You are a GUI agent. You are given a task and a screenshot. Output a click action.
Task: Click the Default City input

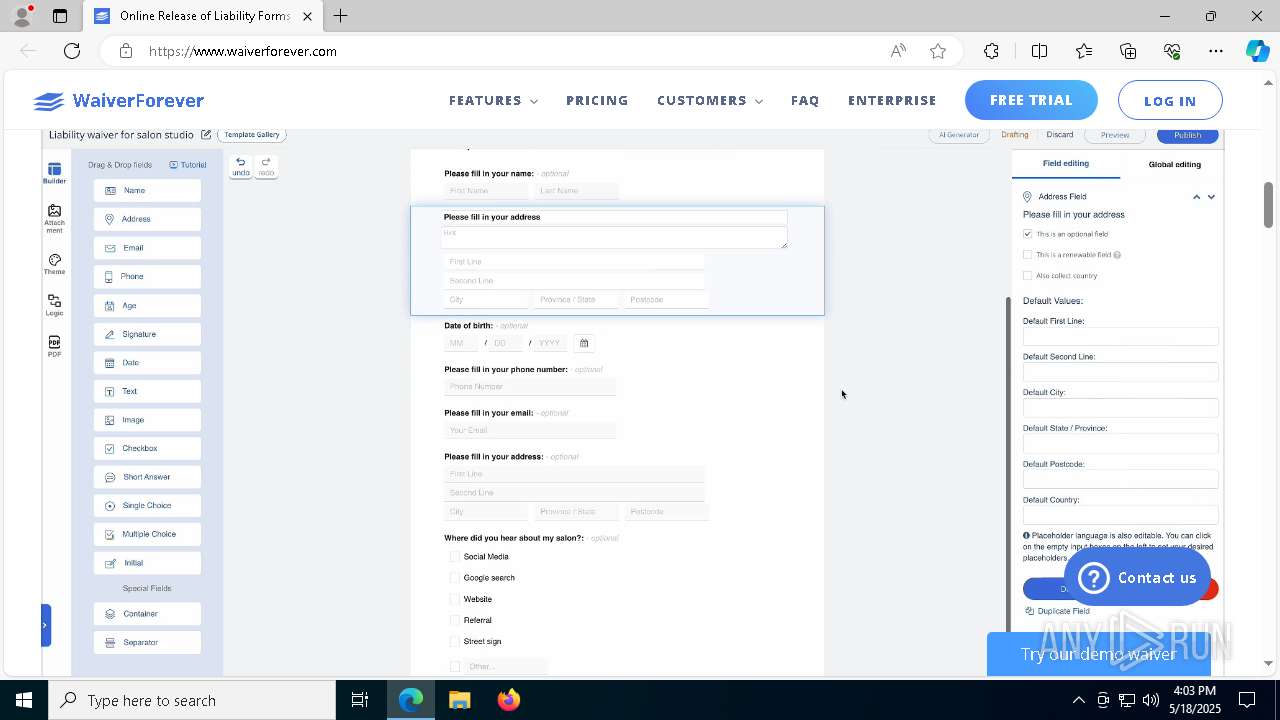coord(1120,408)
